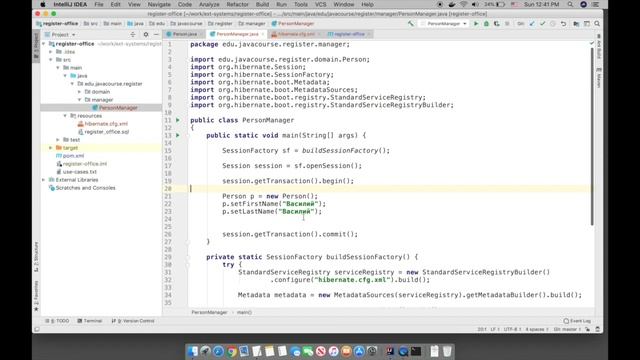Screen dimensions: 640x360
Task: Expand the domain package arrow
Action: (80, 92)
